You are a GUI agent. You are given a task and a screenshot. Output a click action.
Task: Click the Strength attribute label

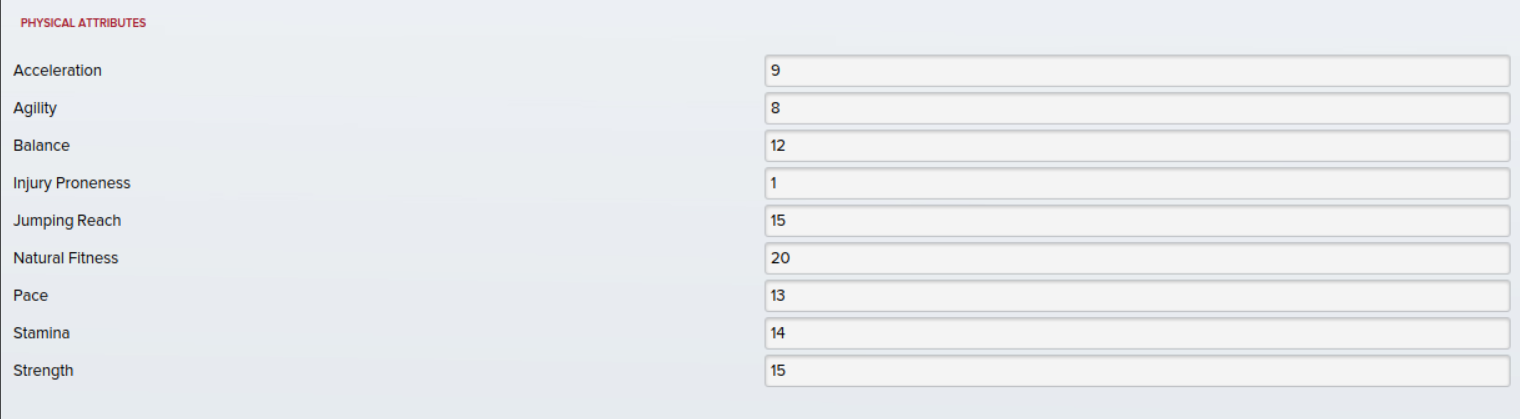pos(43,371)
